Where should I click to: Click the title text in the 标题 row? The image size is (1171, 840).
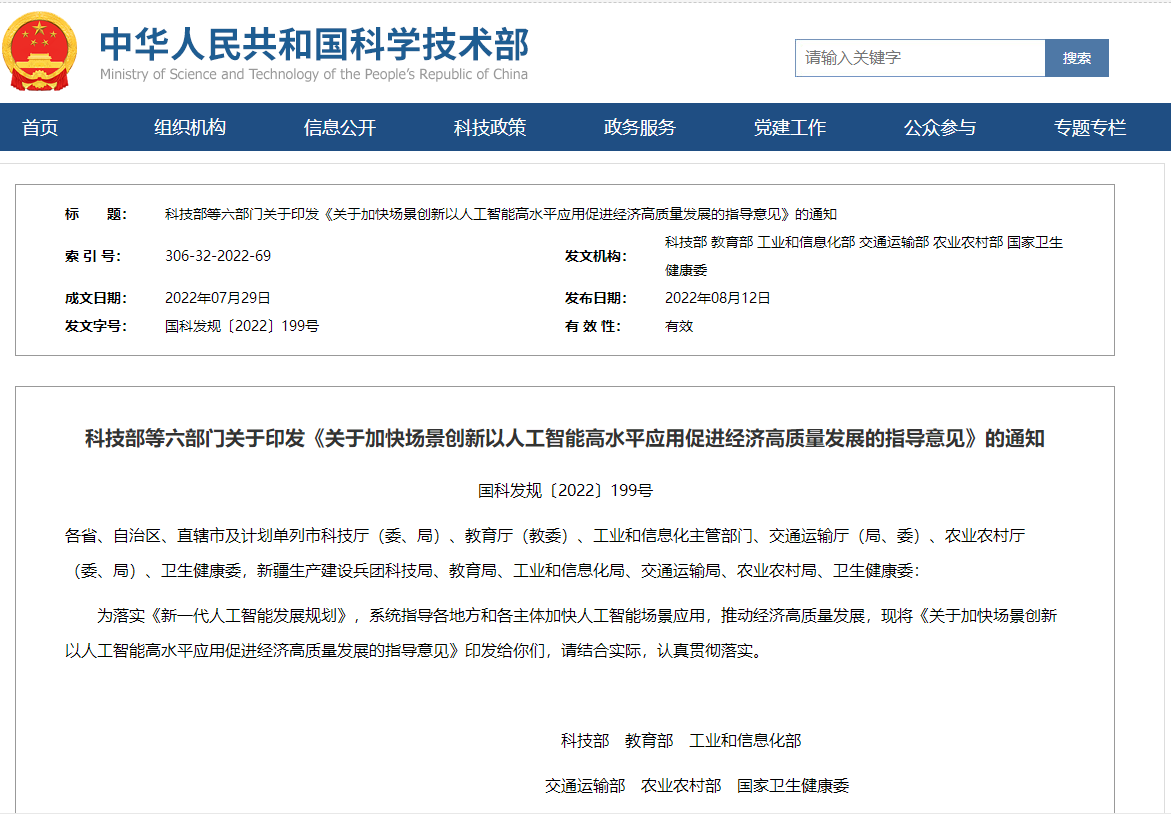tap(500, 214)
